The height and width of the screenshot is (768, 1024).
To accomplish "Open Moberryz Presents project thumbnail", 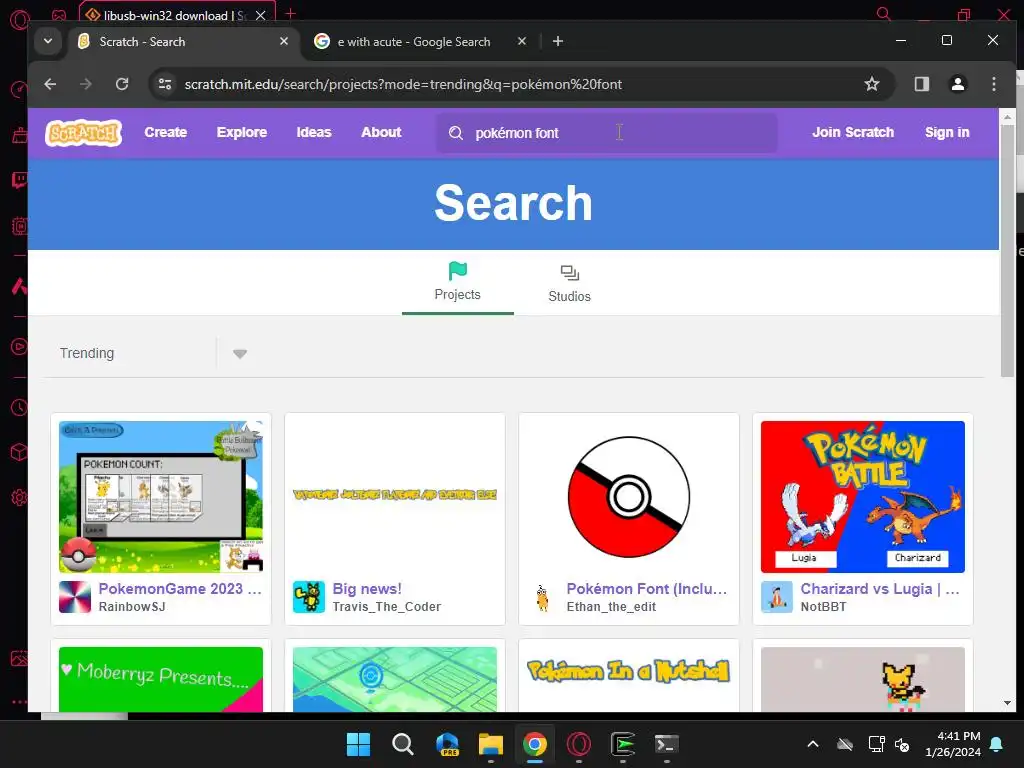I will tap(161, 679).
